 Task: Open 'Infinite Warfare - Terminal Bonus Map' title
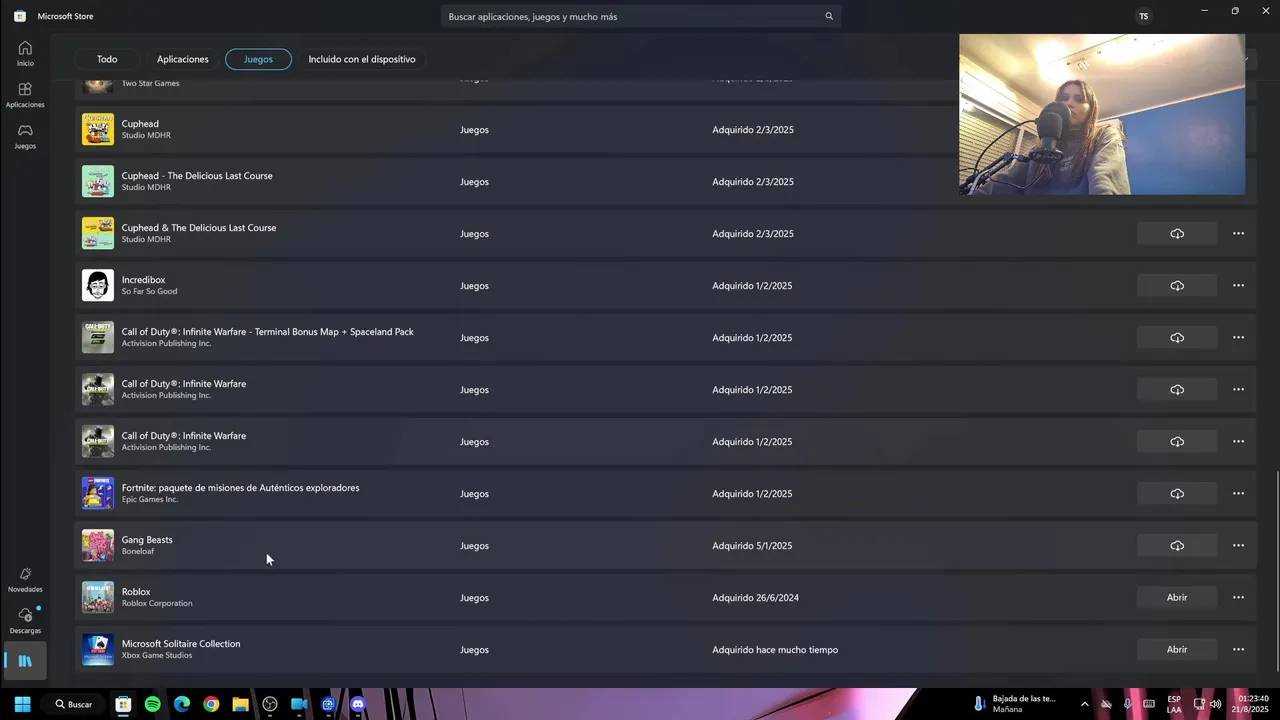click(x=267, y=332)
